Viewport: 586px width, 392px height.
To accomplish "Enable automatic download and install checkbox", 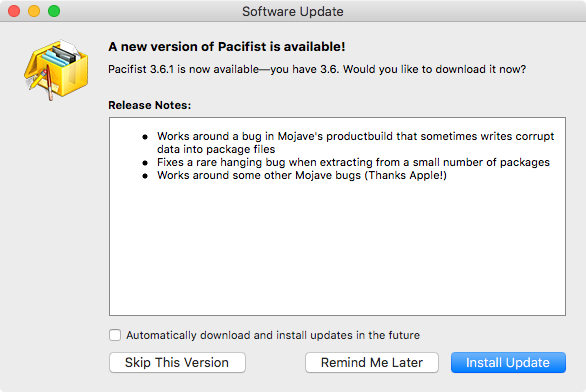I will (x=115, y=335).
